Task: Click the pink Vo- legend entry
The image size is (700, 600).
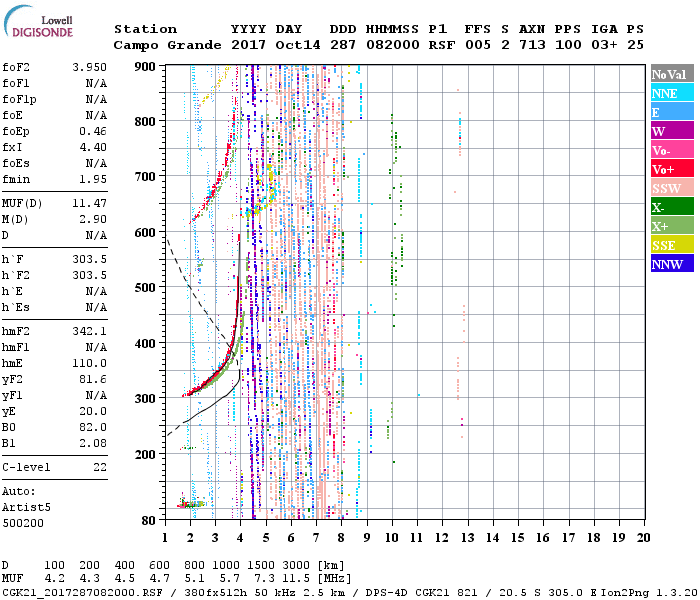Action: [670, 151]
